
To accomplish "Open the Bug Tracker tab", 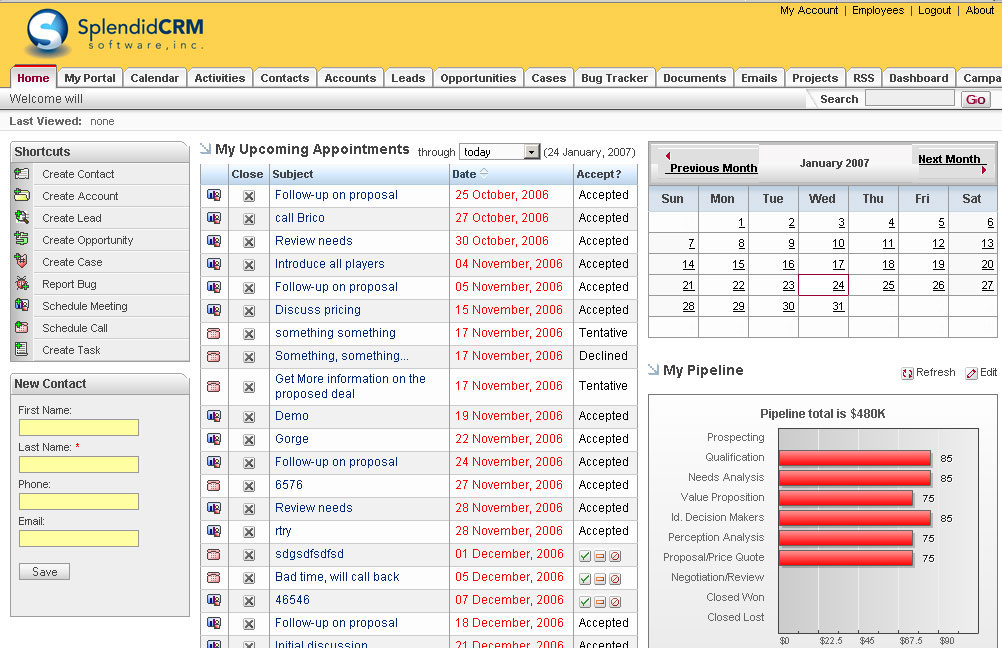I will pos(614,78).
